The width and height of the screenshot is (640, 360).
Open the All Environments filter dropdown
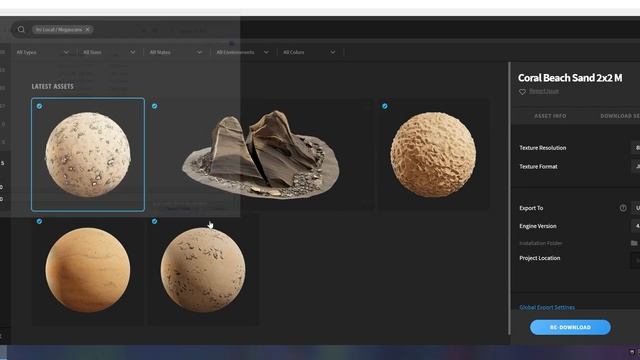click(242, 52)
